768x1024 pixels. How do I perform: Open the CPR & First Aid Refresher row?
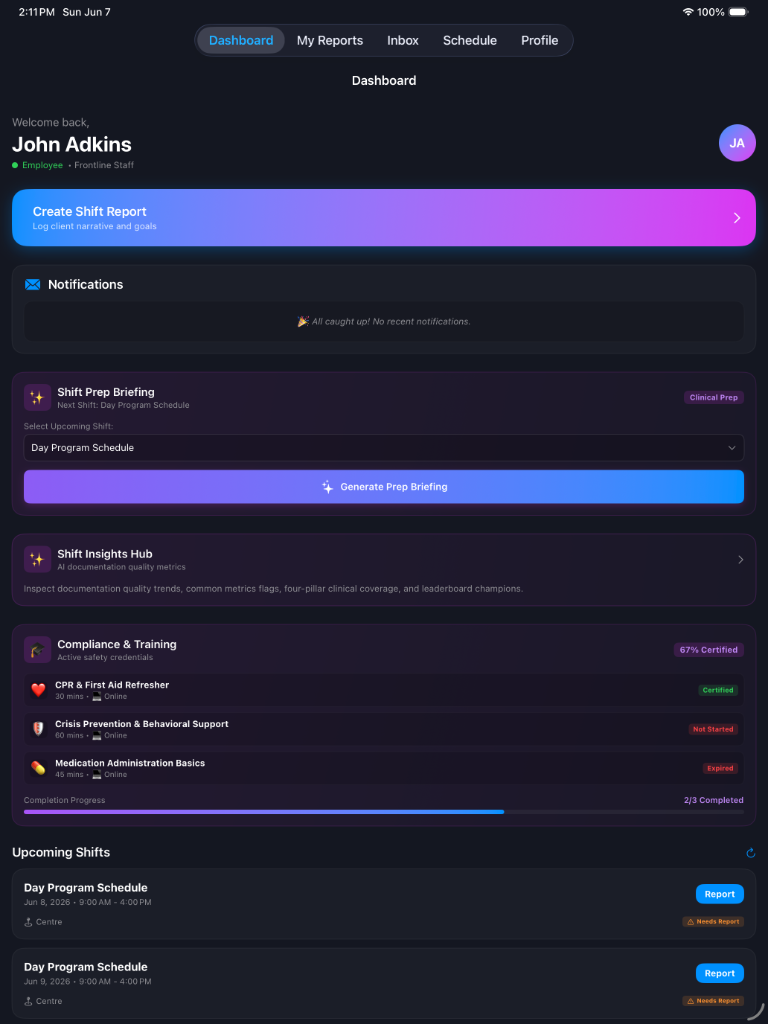(x=384, y=690)
